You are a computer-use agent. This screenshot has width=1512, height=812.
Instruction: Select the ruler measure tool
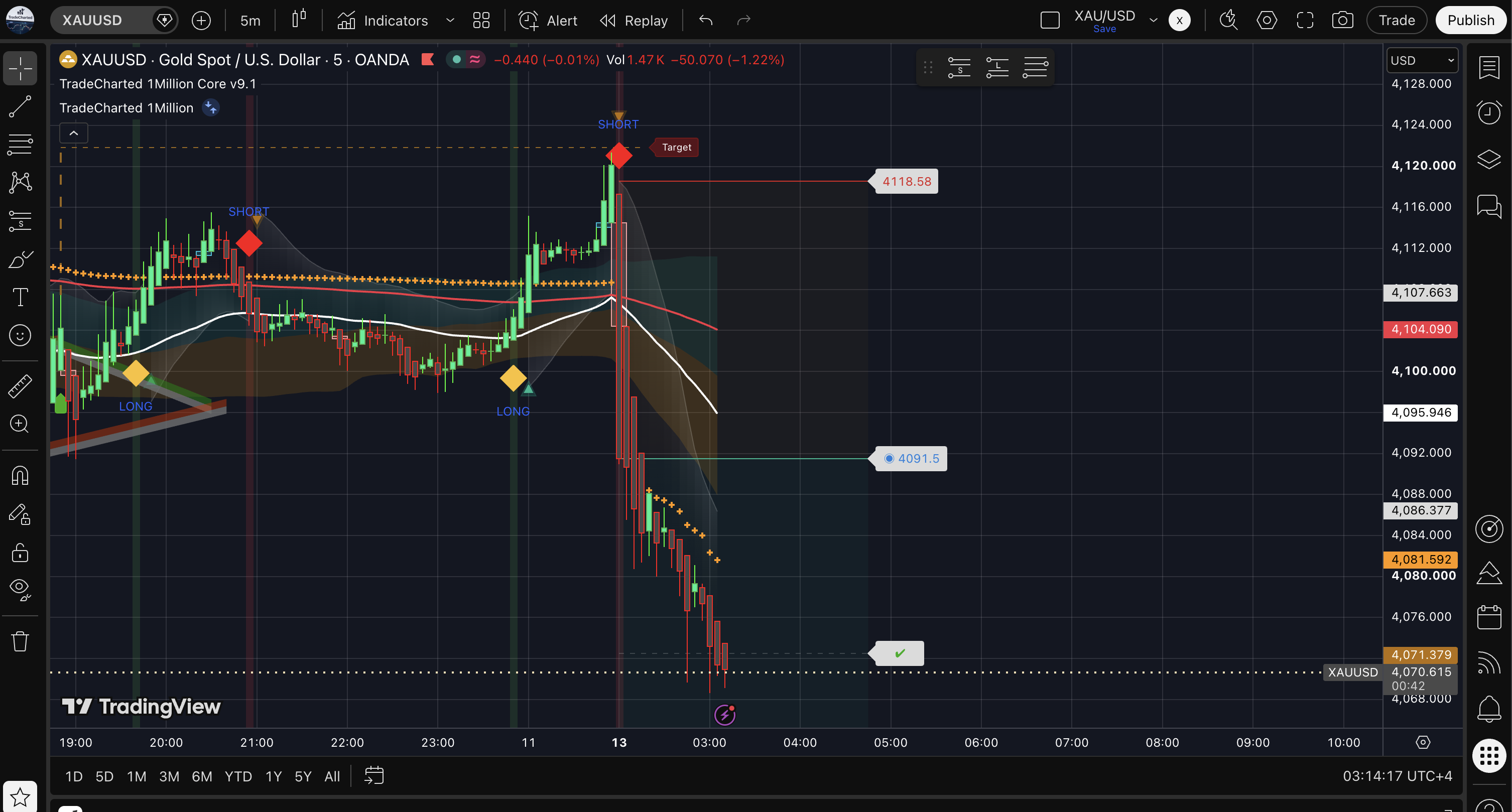[20, 385]
